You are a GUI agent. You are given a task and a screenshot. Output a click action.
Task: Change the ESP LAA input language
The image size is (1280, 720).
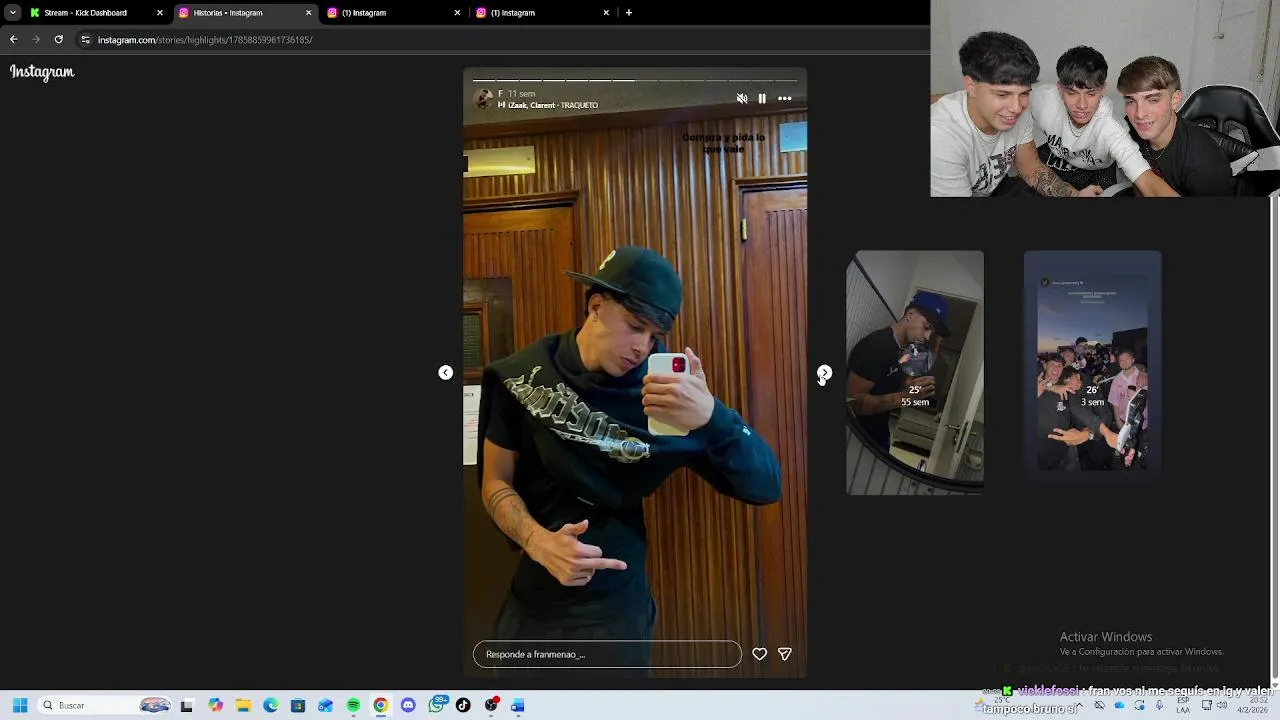[x=1183, y=705]
